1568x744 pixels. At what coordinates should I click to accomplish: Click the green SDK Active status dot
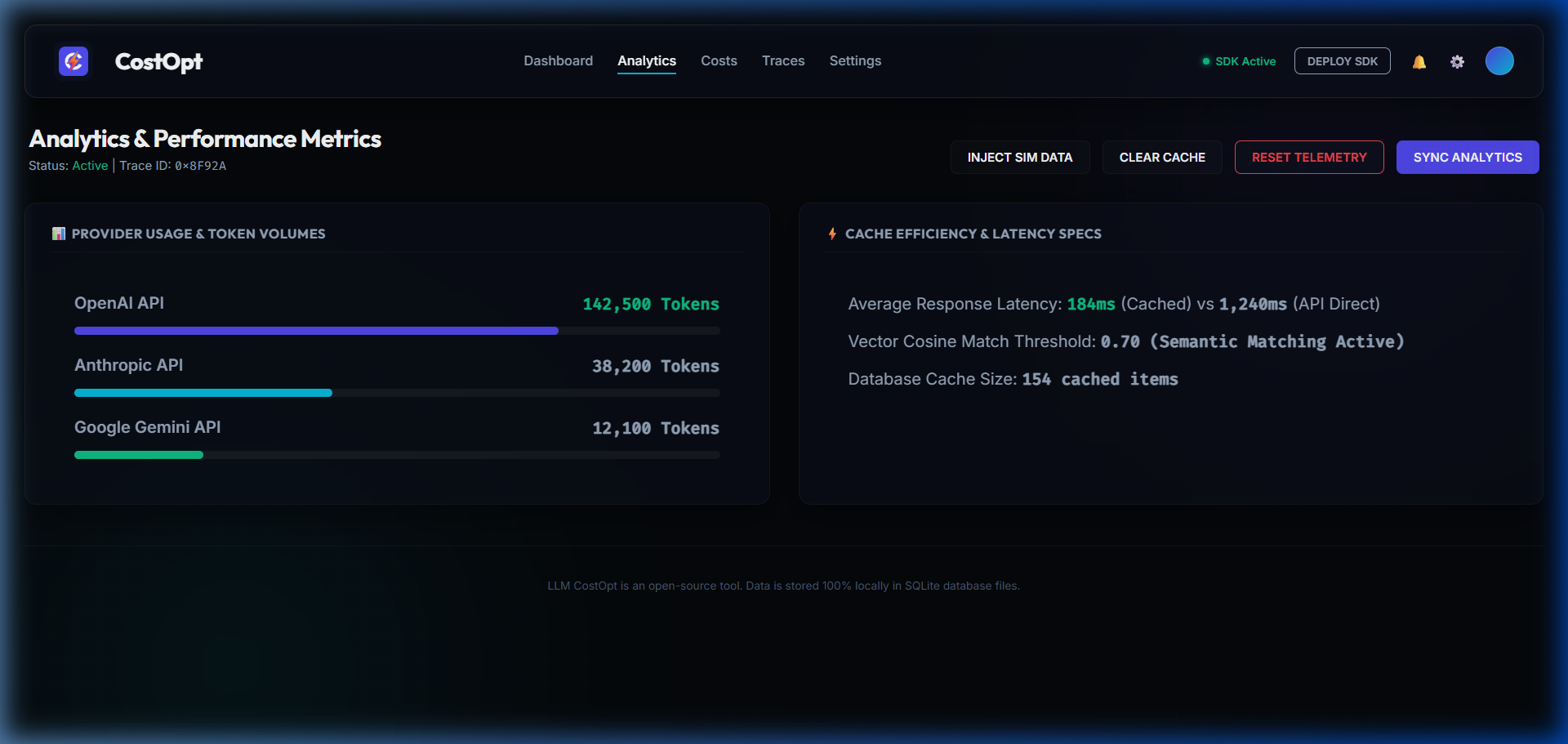[x=1206, y=61]
